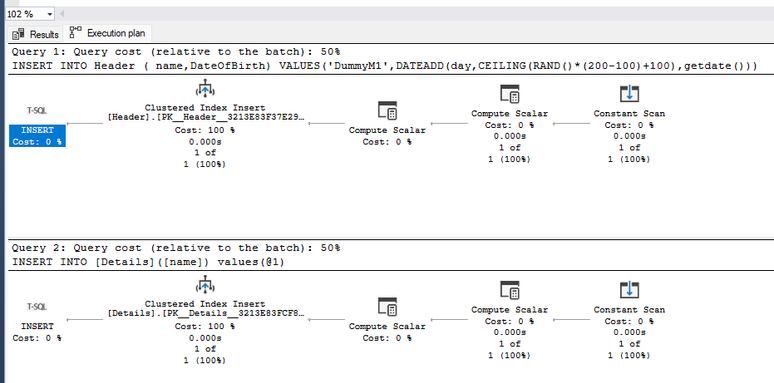Click the Query 1 INSERT statement text
The height and width of the screenshot is (383, 774).
pyautogui.click(x=384, y=66)
